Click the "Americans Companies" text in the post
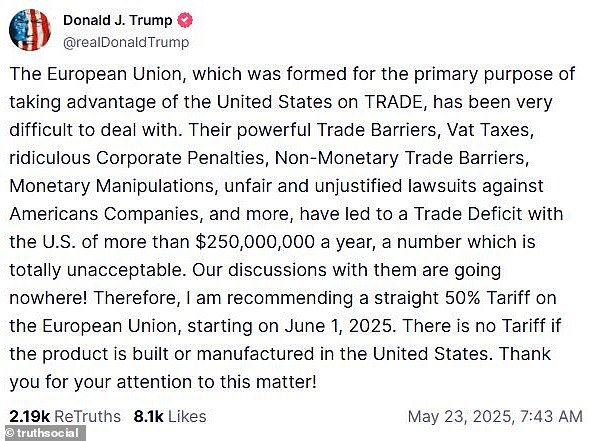 [105, 214]
